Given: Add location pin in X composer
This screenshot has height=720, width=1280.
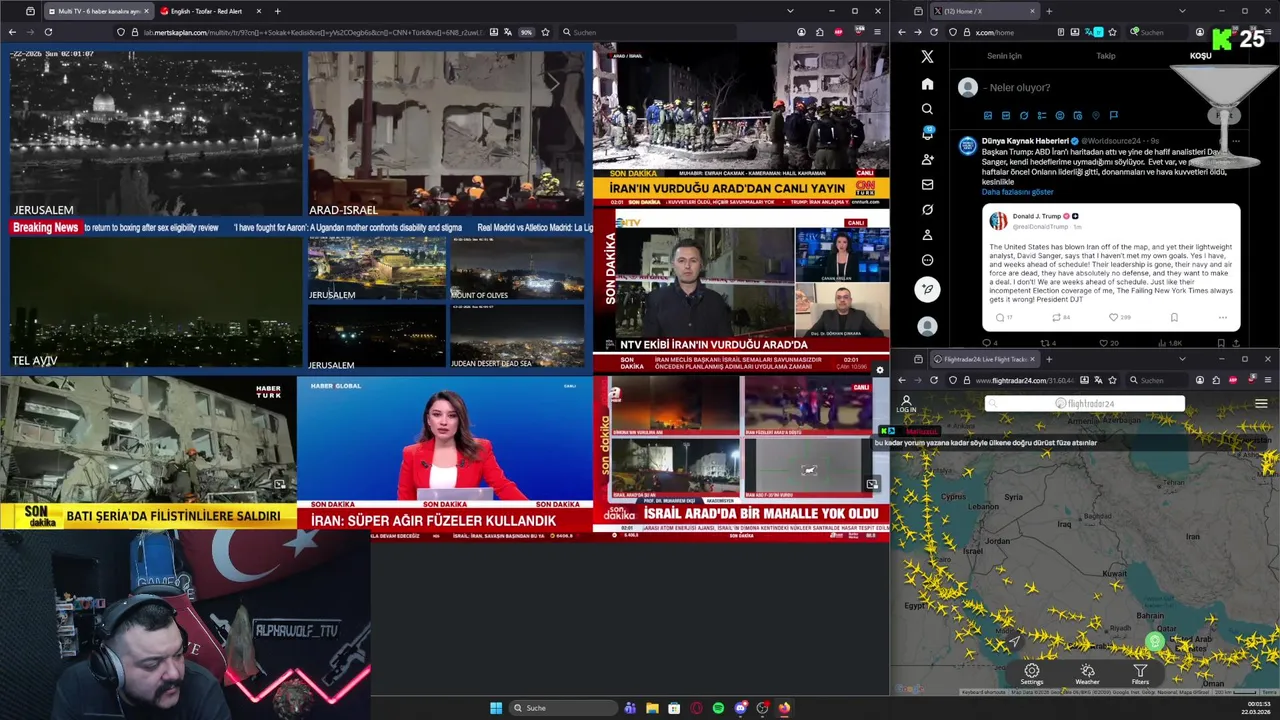Looking at the screenshot, I should pyautogui.click(x=1096, y=116).
